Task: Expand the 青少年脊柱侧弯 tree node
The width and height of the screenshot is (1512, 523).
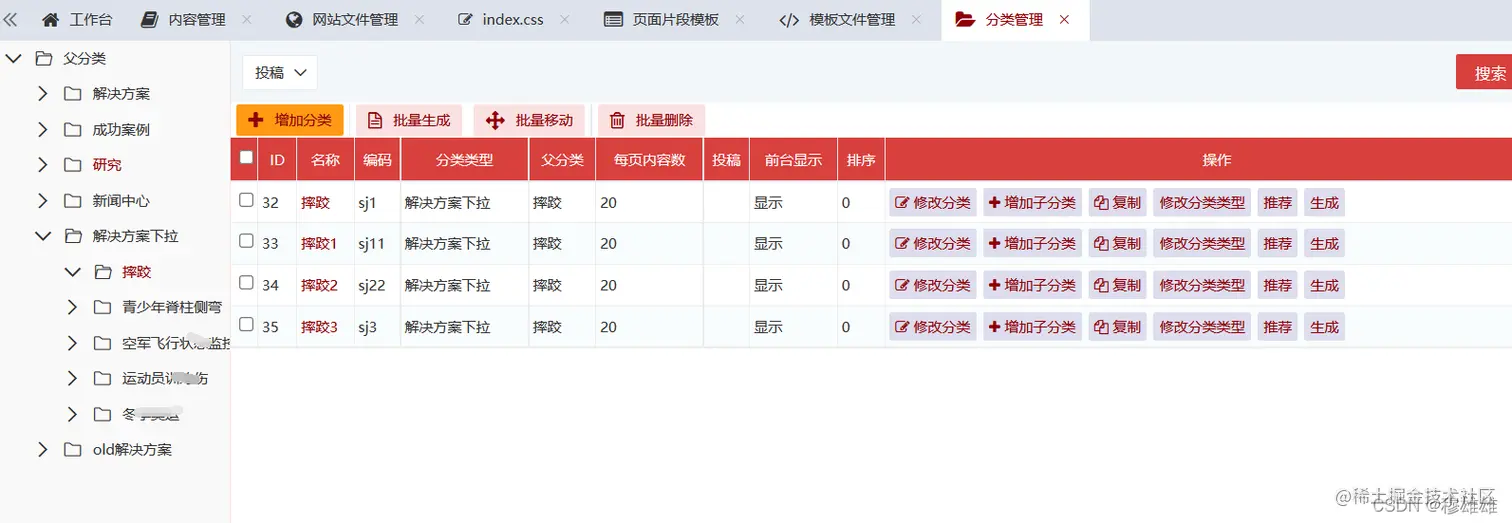Action: (72, 307)
